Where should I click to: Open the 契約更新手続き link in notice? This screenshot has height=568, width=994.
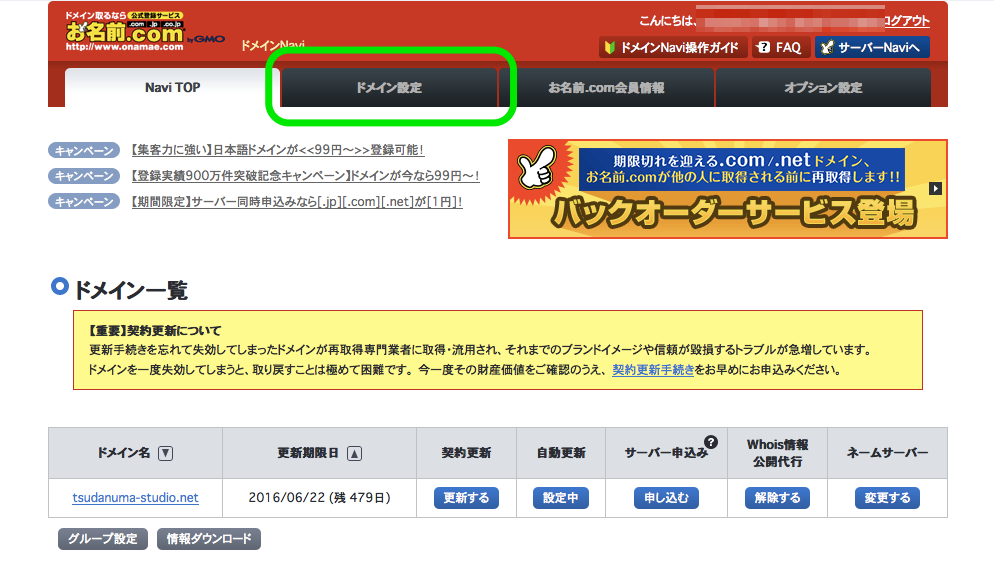coord(653,370)
